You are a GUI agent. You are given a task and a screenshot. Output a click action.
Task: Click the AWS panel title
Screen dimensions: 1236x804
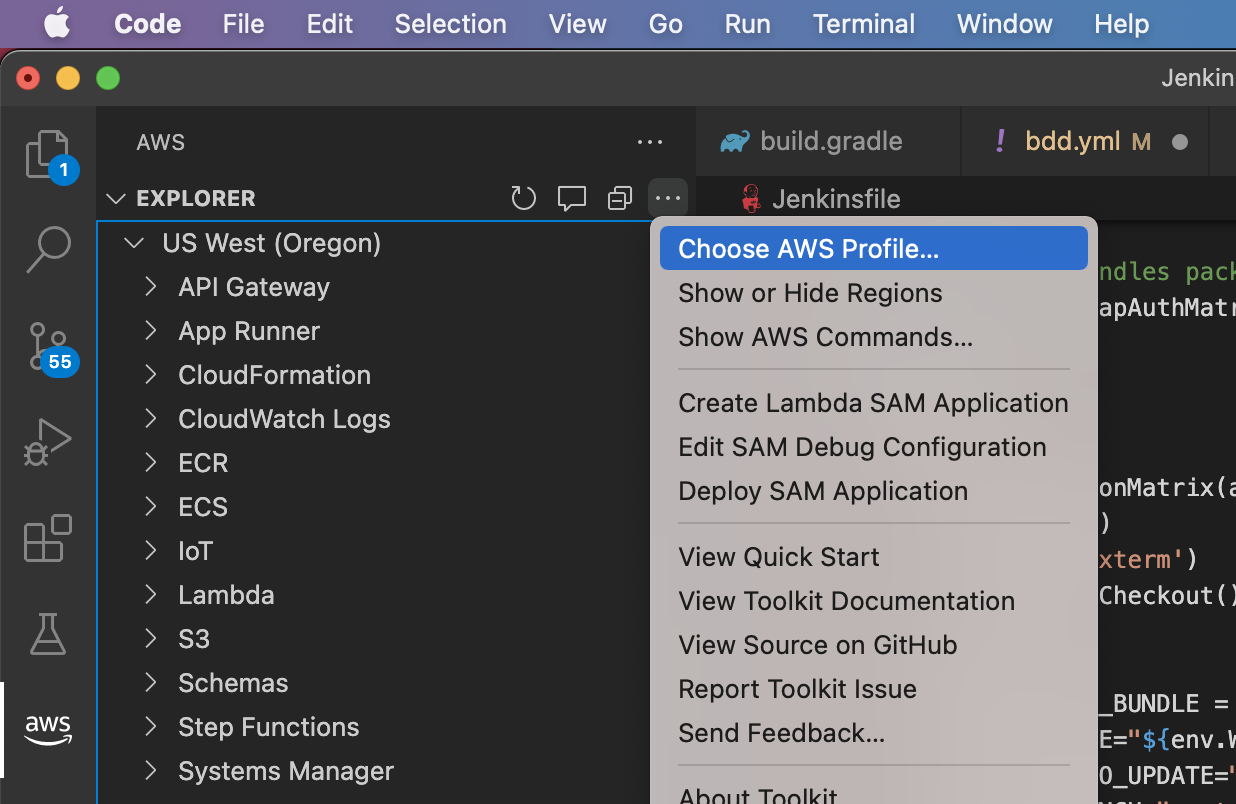(x=161, y=142)
